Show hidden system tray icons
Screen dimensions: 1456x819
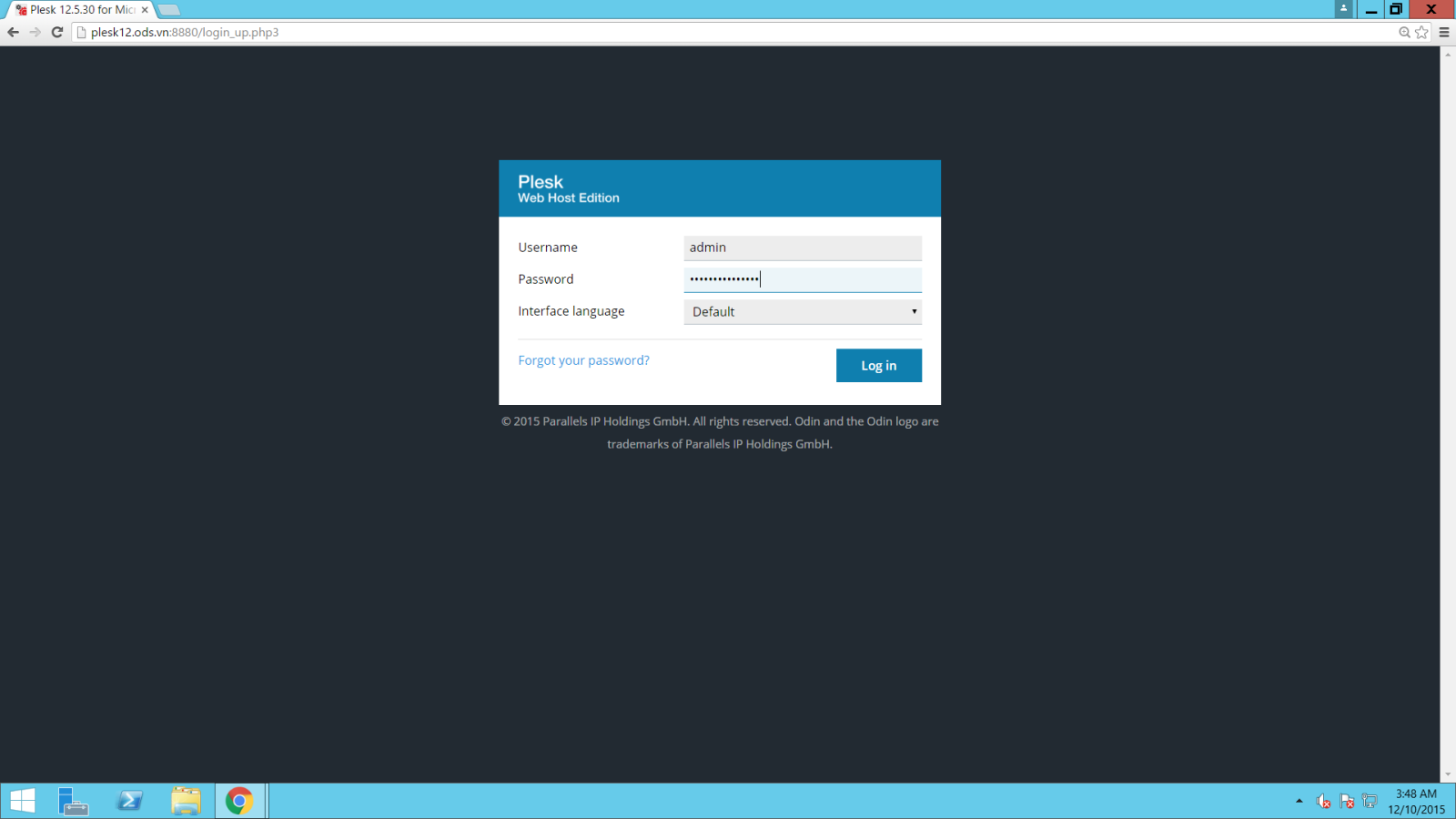1299,801
